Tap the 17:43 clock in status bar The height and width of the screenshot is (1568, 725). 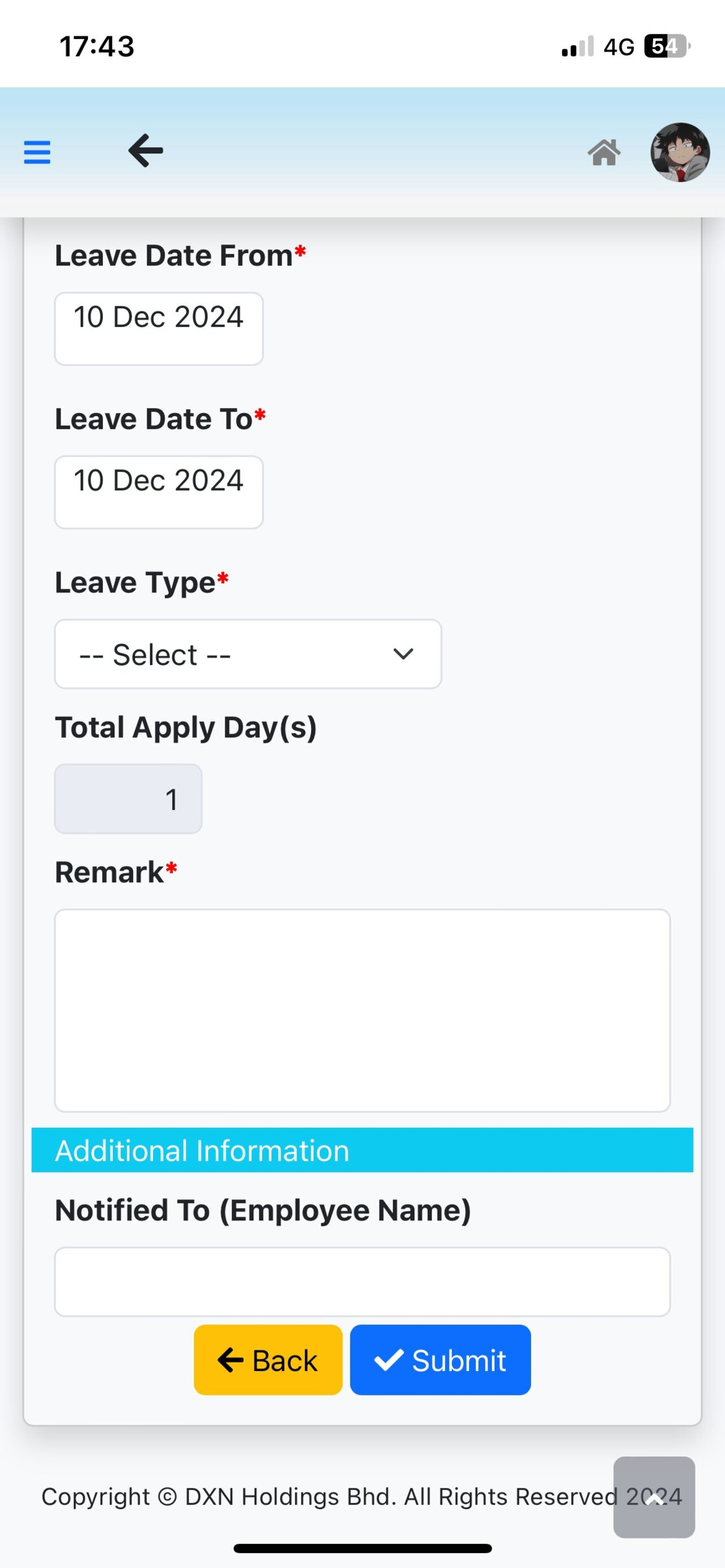(x=97, y=46)
